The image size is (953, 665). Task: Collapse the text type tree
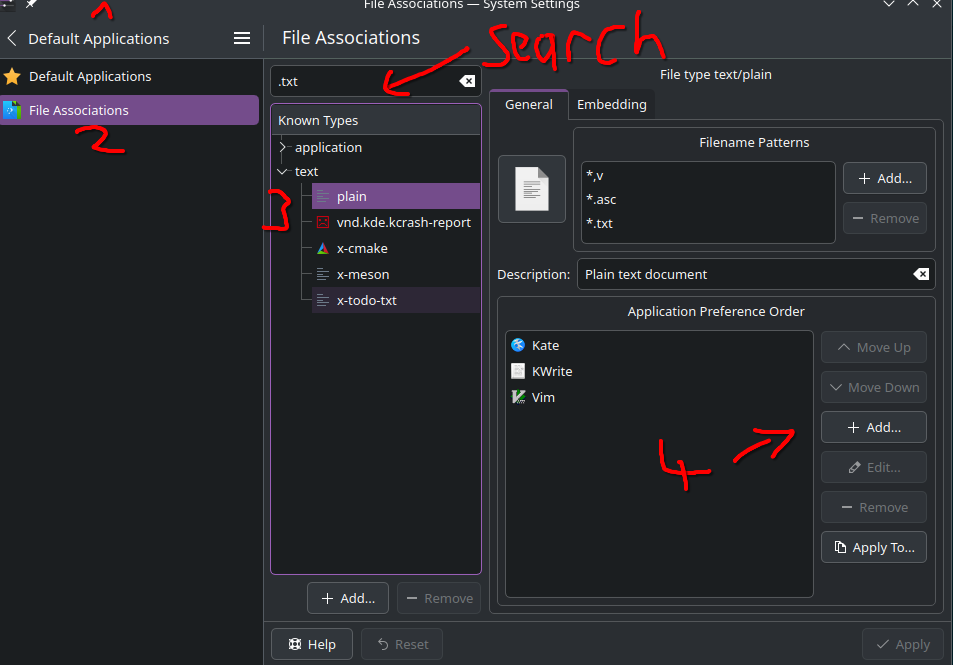282,171
